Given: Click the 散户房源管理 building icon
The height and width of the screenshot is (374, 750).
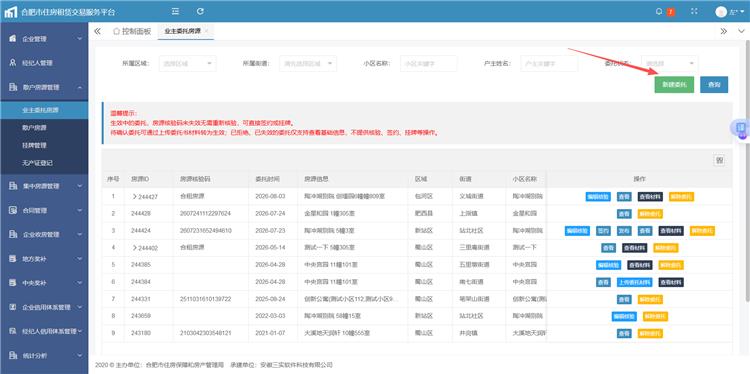Looking at the screenshot, I should [13, 87].
